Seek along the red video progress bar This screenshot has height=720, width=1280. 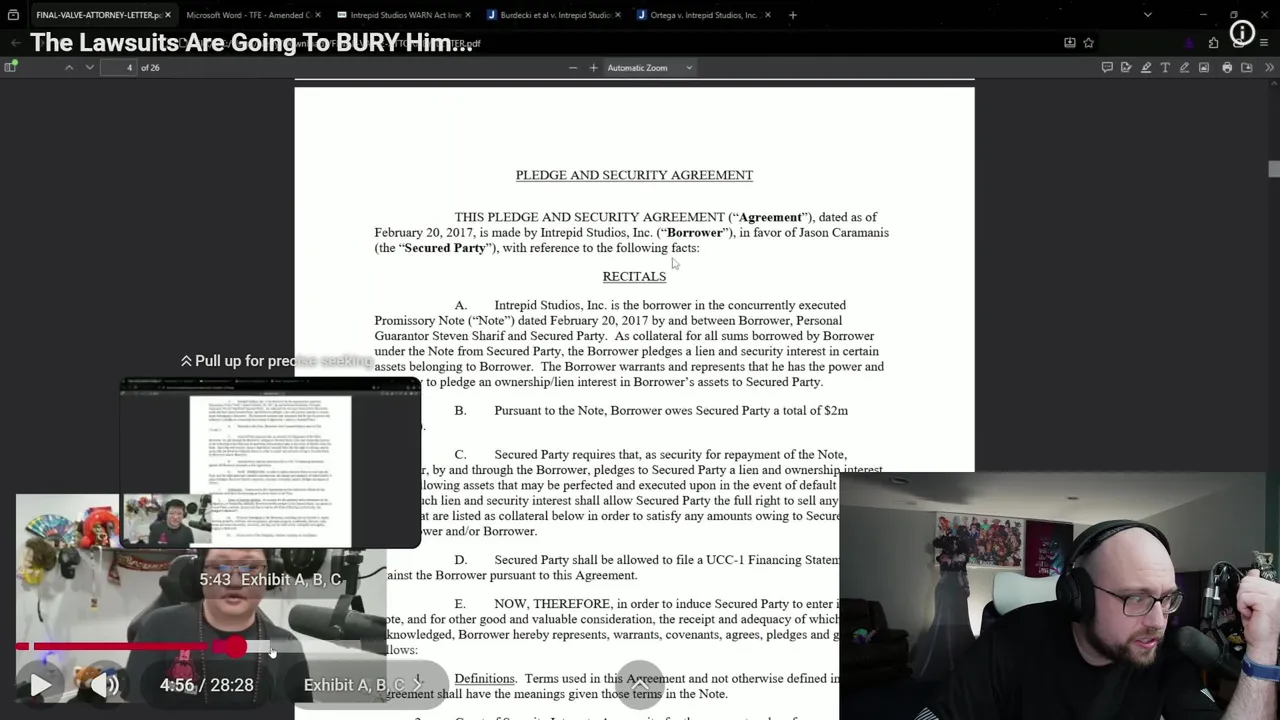[x=125, y=647]
